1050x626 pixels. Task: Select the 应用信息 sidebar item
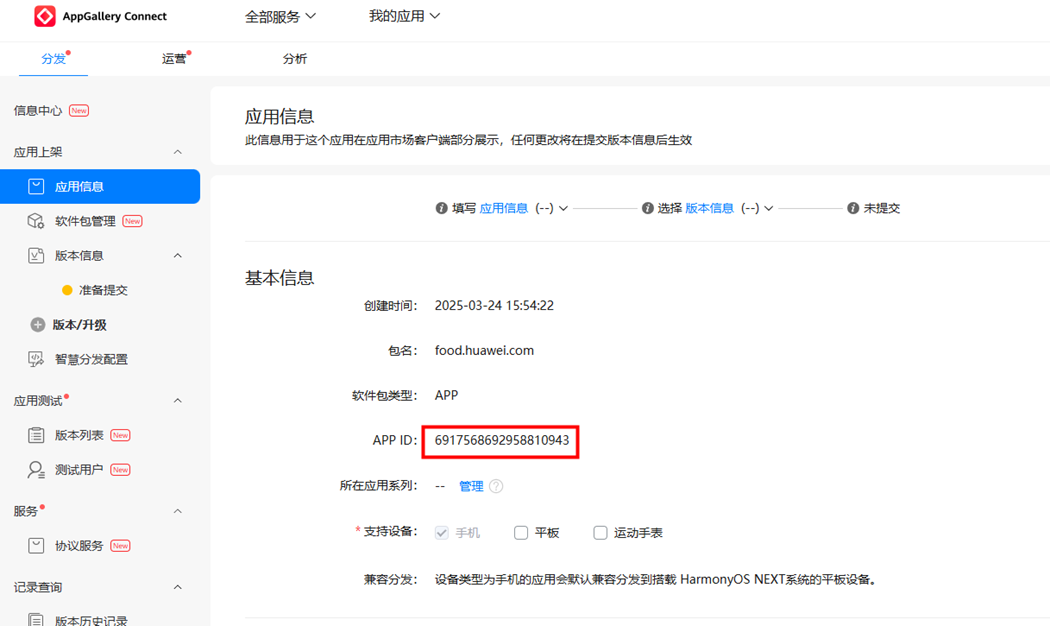(100, 186)
